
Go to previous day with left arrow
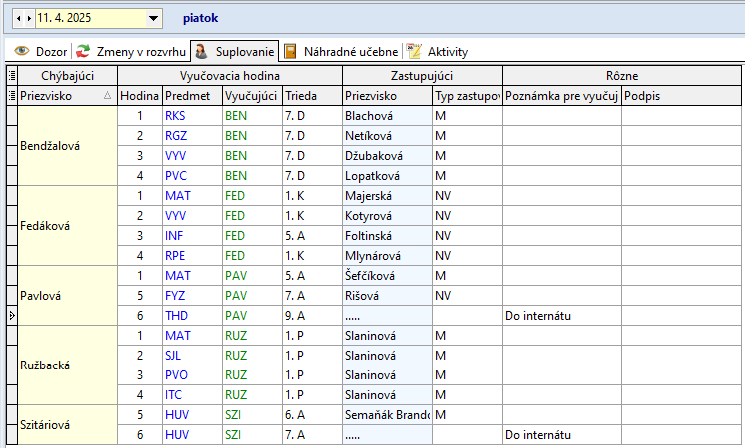pyautogui.click(x=18, y=18)
